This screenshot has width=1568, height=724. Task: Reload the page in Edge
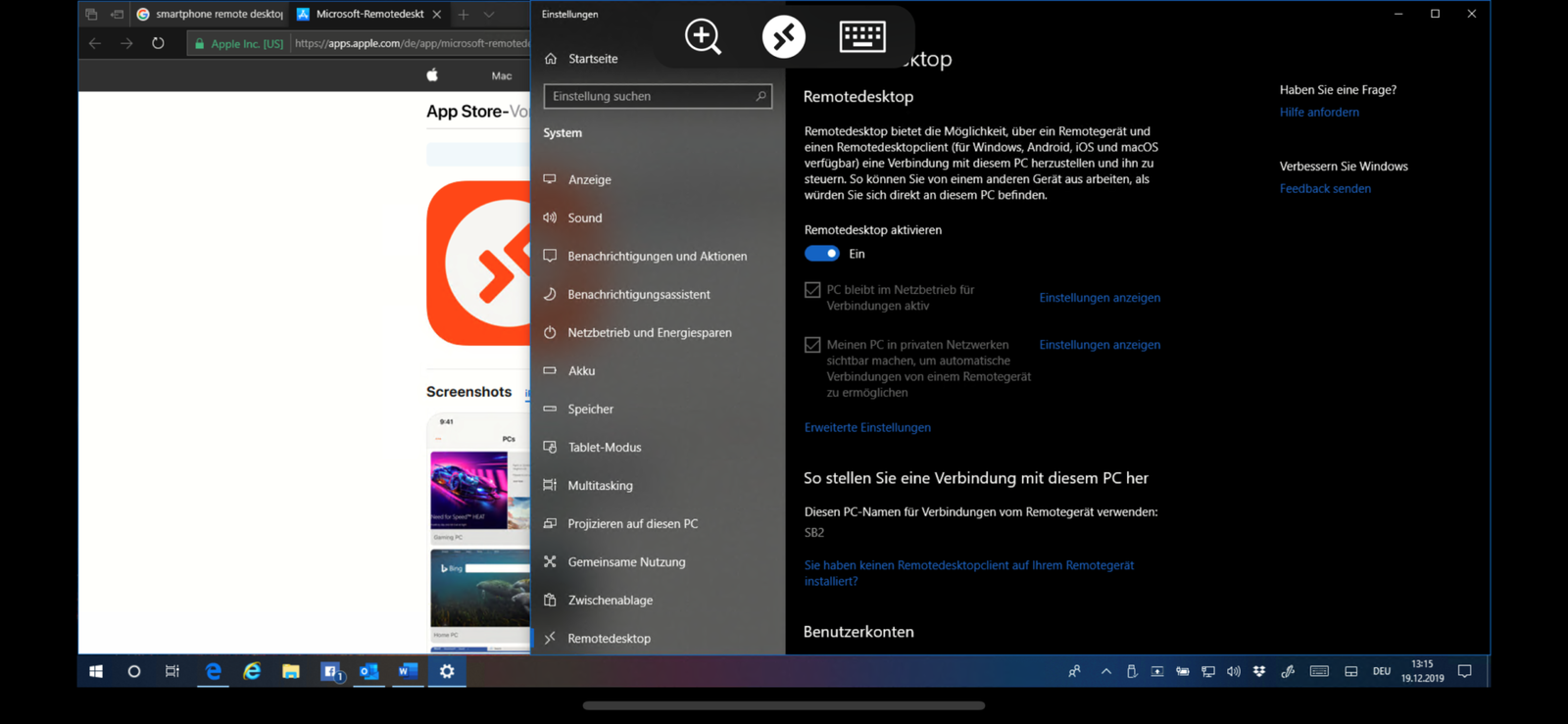158,43
